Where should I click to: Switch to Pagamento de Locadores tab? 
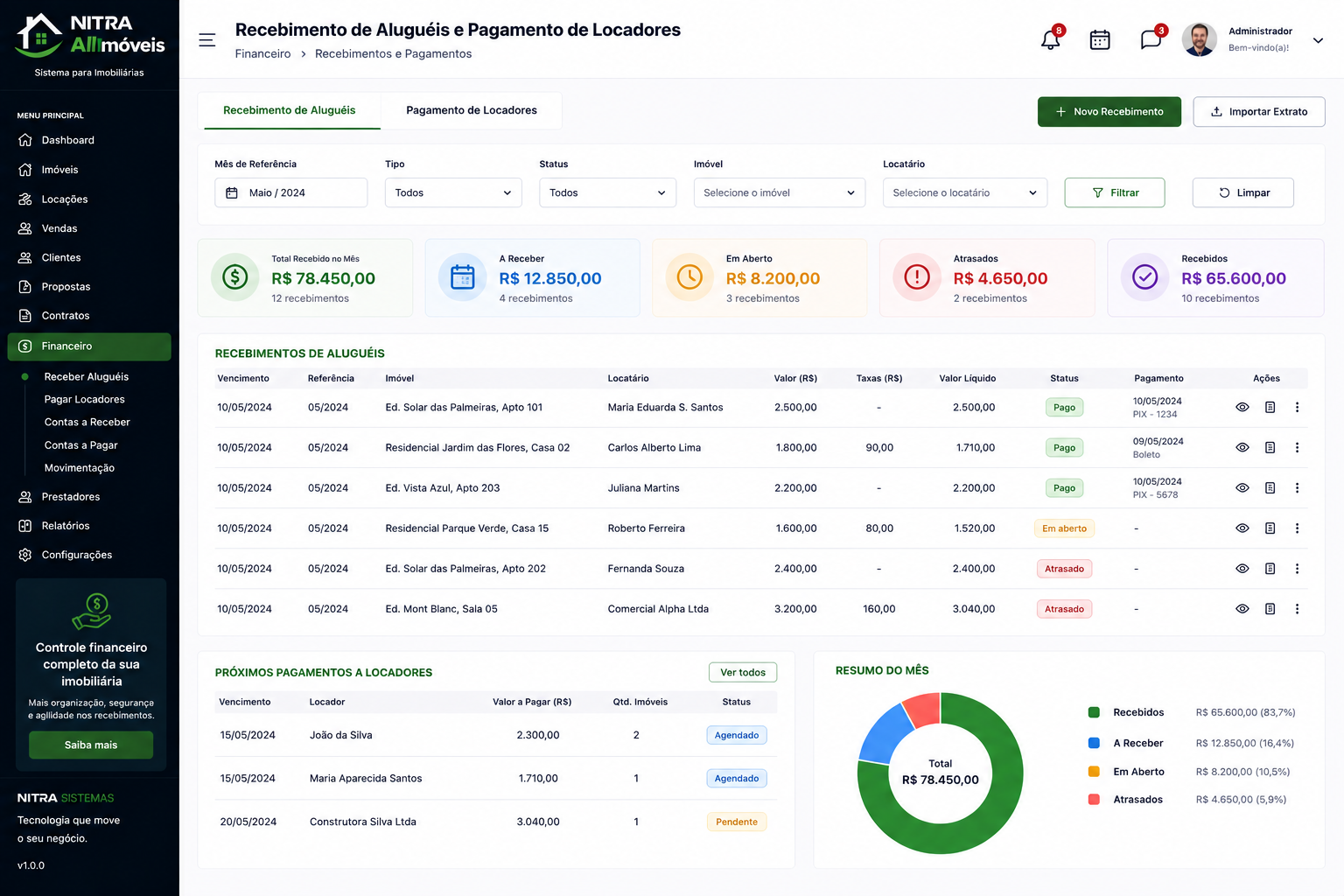(472, 110)
